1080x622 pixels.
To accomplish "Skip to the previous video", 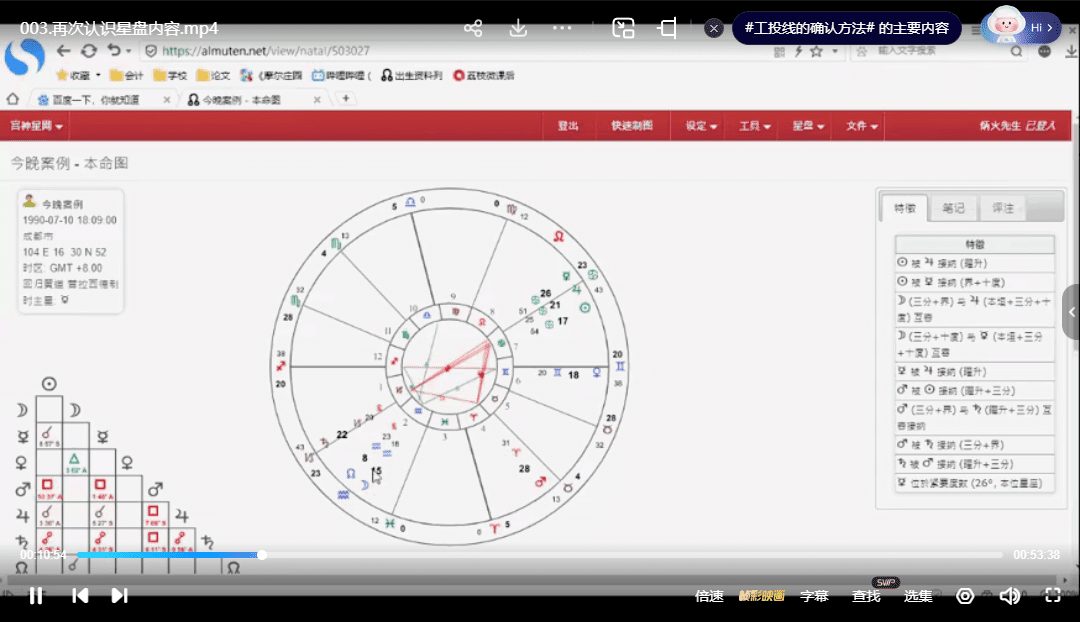I will [x=80, y=596].
